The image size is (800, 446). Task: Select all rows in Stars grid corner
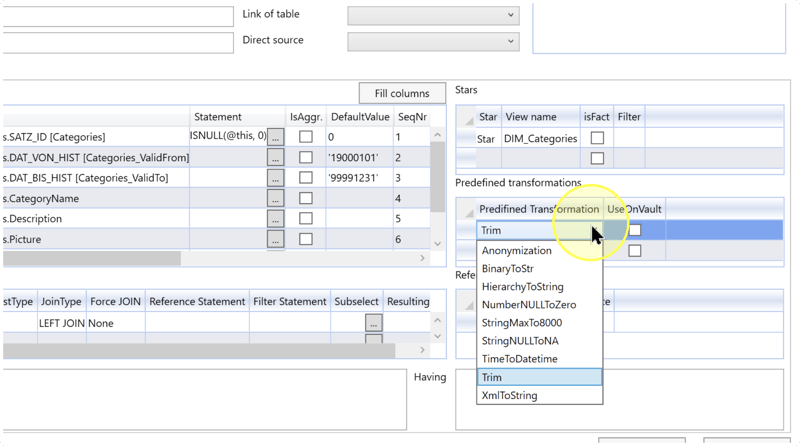coord(466,117)
